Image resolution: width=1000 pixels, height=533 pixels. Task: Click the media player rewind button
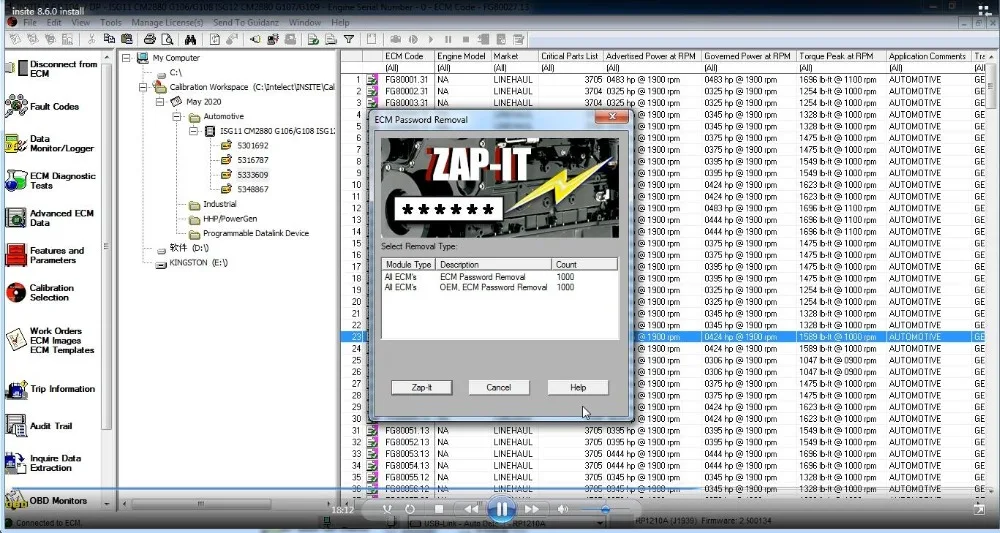(x=471, y=509)
